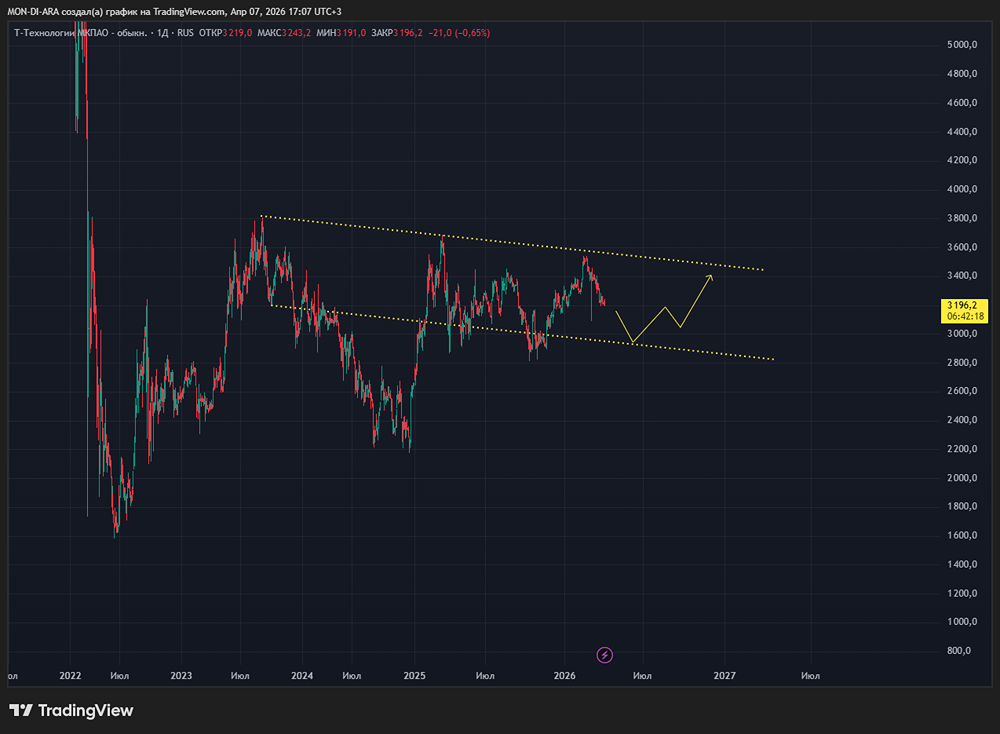This screenshot has height=734, width=1000.
Task: Click the 2027 time axis label
Action: pos(724,675)
